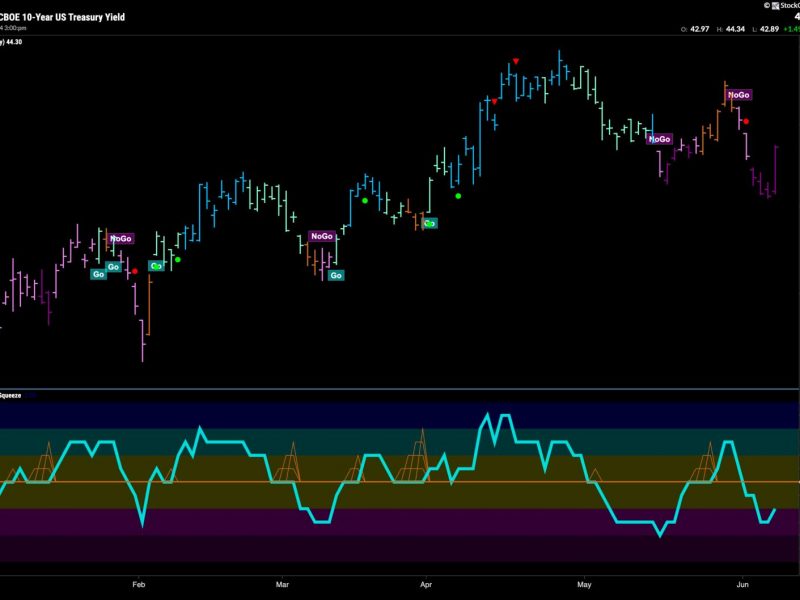The height and width of the screenshot is (600, 800).
Task: Click the topmost red down-triangle marker in April
Action: coord(516,61)
